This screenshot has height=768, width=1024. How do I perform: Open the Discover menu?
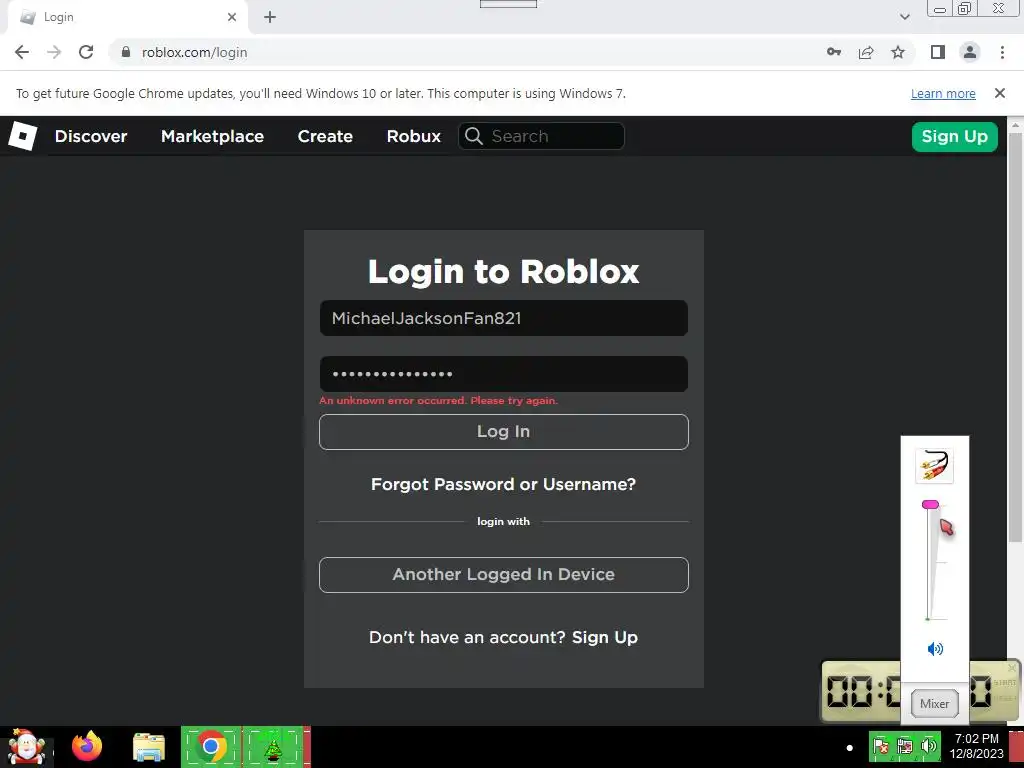(91, 136)
